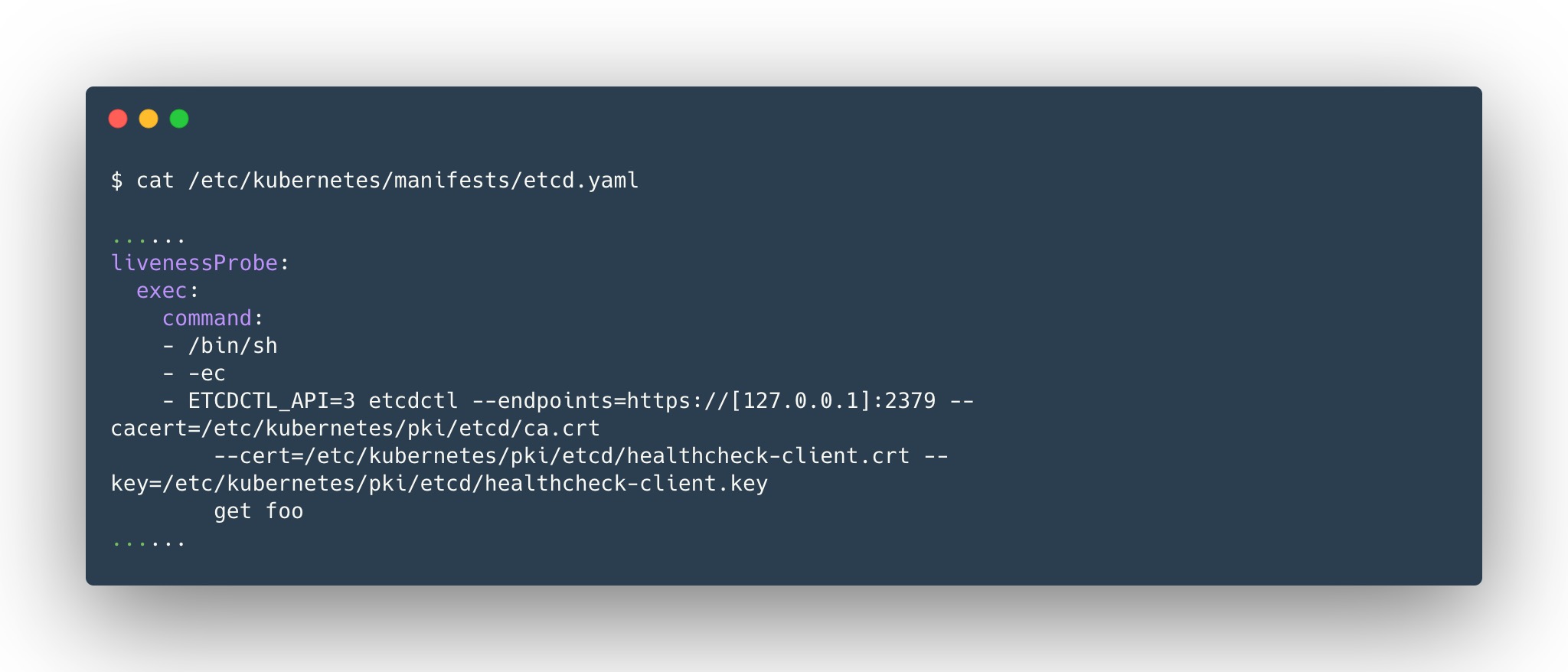
Task: Select the livenessProbe key
Action: tap(194, 263)
